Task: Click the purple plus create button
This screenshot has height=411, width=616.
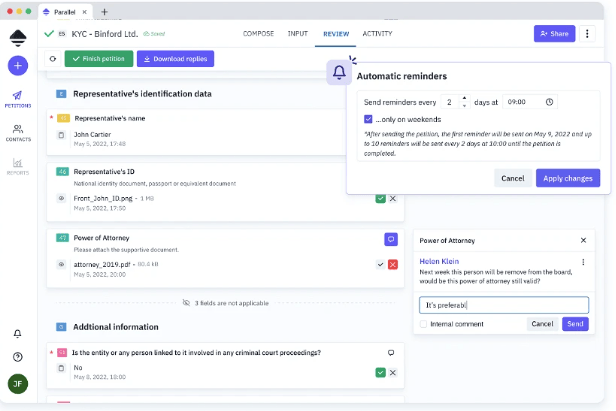Action: click(18, 66)
